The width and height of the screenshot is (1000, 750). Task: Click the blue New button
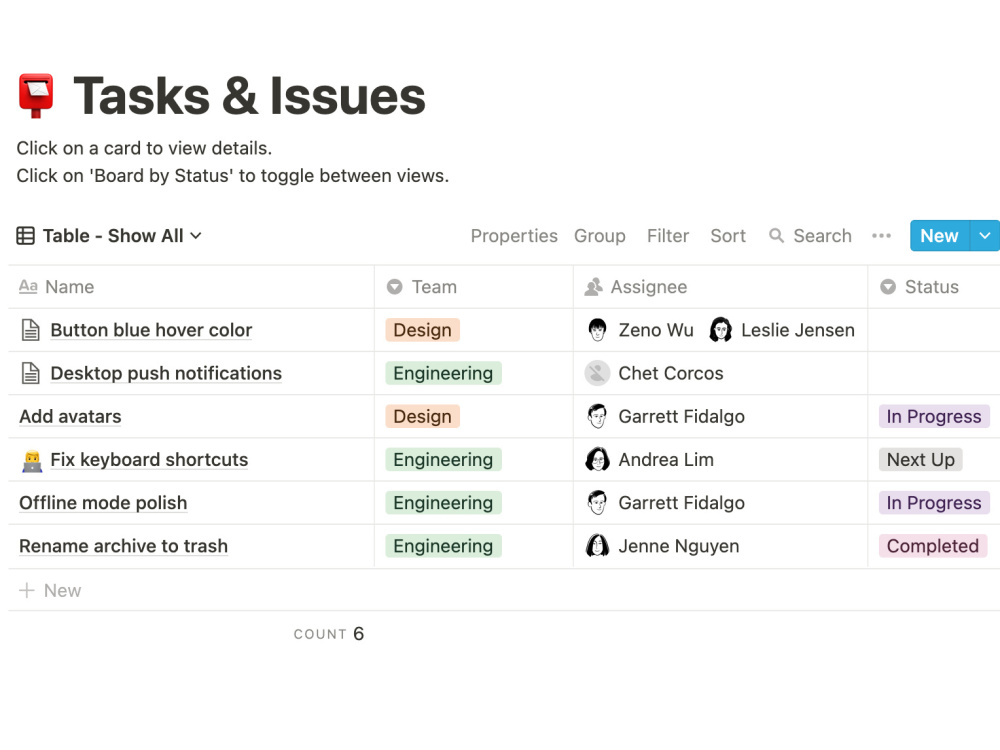coord(939,236)
